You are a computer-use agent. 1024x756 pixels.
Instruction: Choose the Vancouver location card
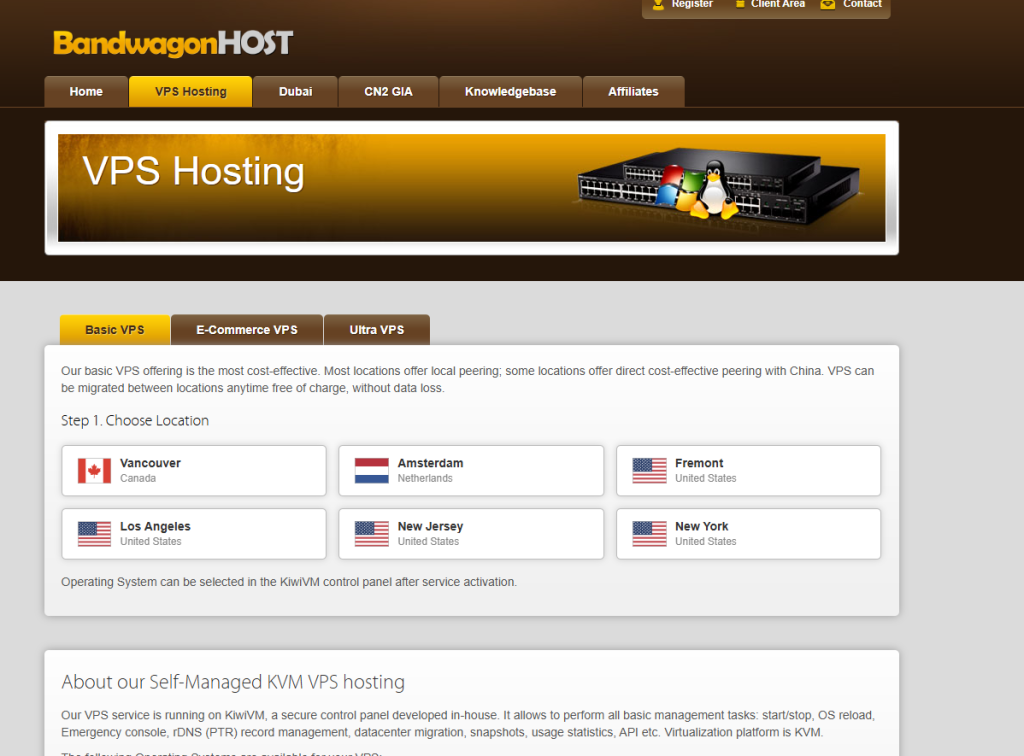[x=194, y=471]
